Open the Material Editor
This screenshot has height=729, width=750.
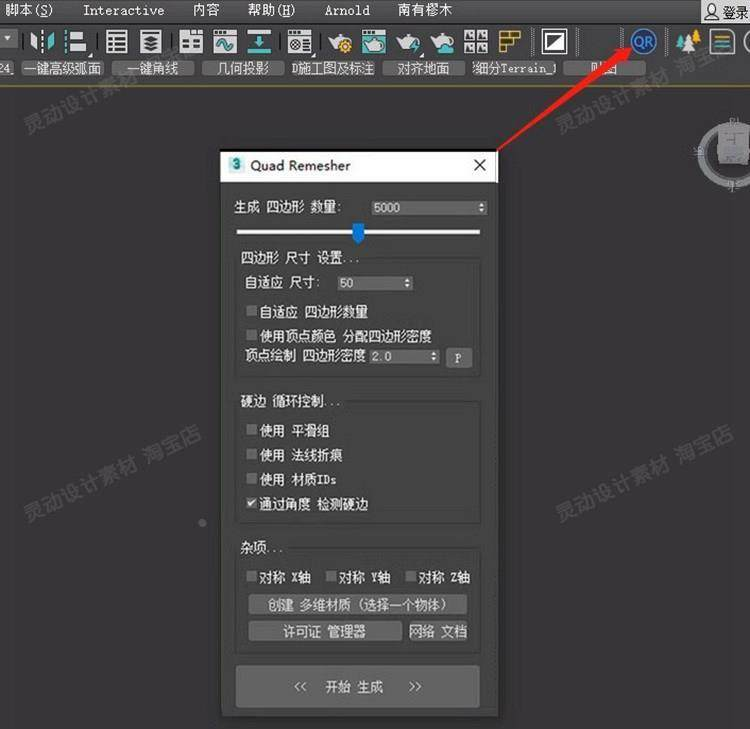pos(300,42)
